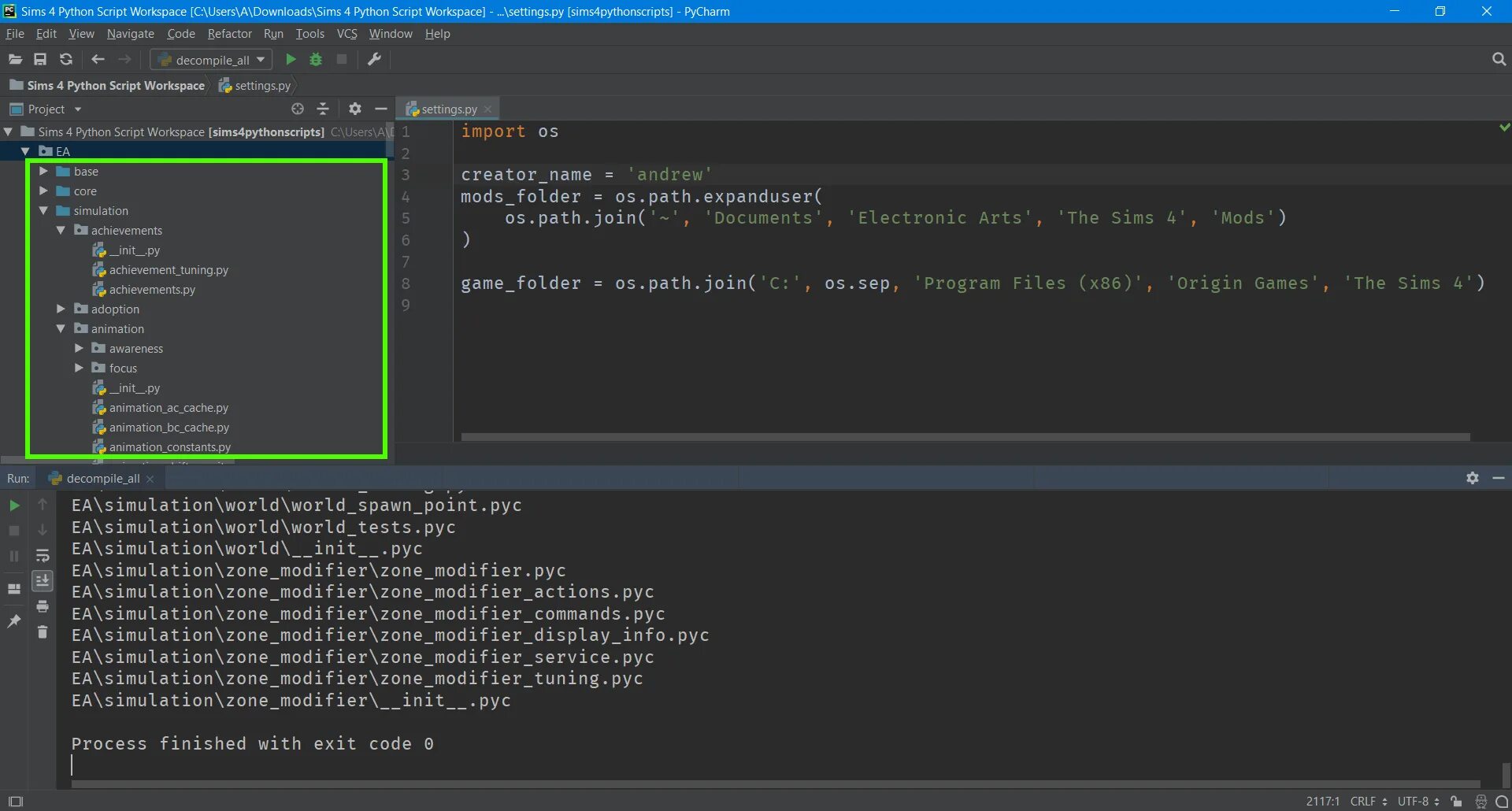Minimize the Run panel
The image size is (1512, 811).
click(1499, 478)
